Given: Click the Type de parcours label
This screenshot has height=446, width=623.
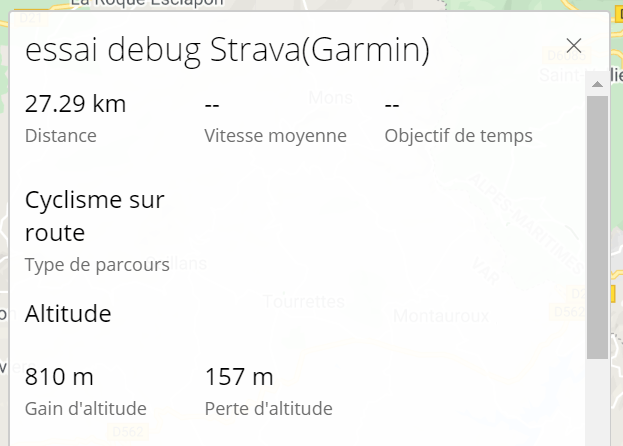Looking at the screenshot, I should point(97,265).
